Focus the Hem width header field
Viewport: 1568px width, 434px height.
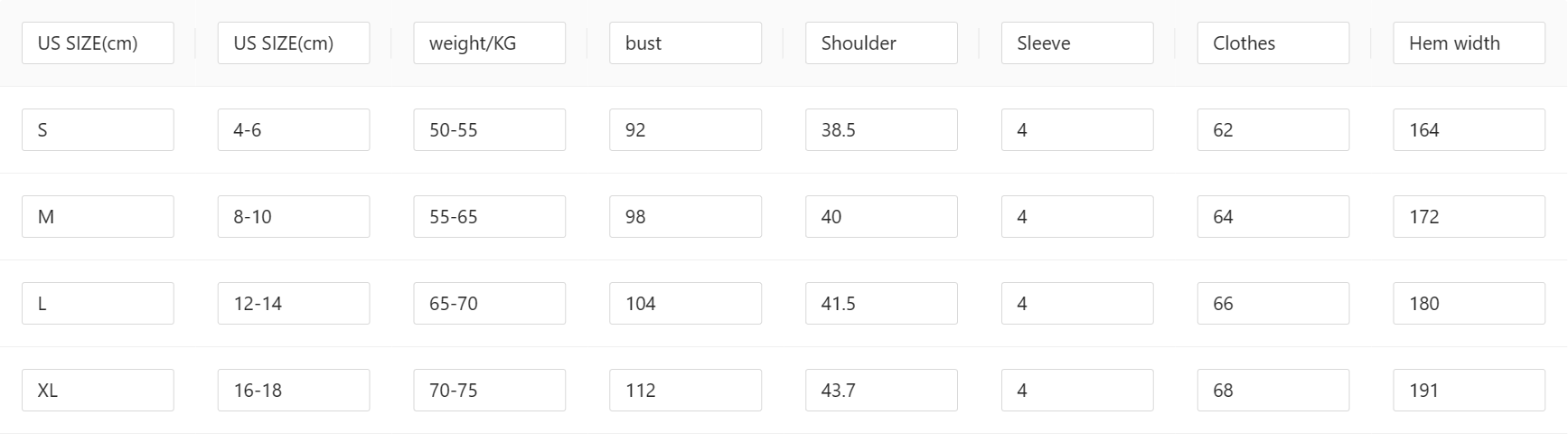click(x=1469, y=43)
